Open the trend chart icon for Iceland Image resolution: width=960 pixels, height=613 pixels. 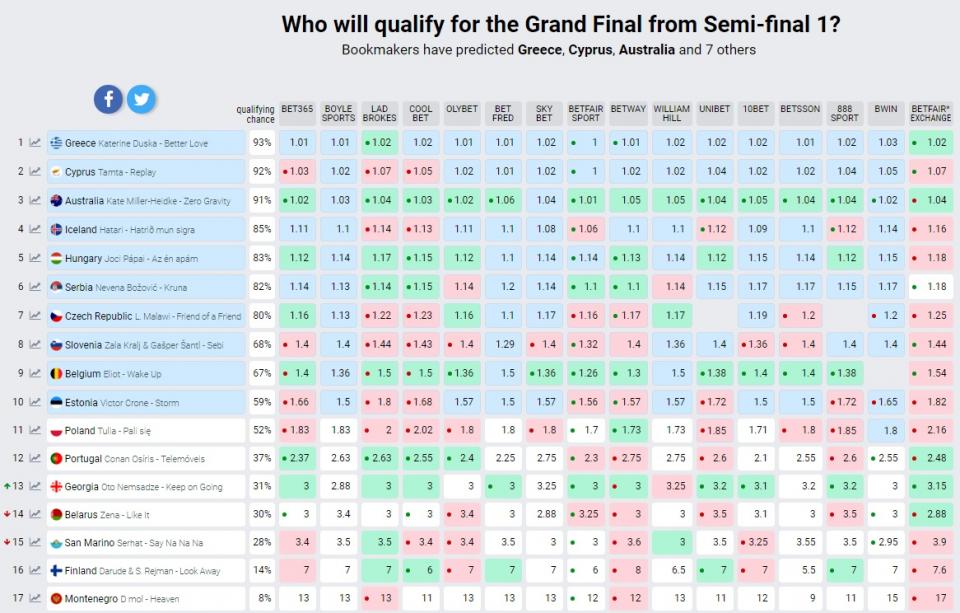coord(35,230)
